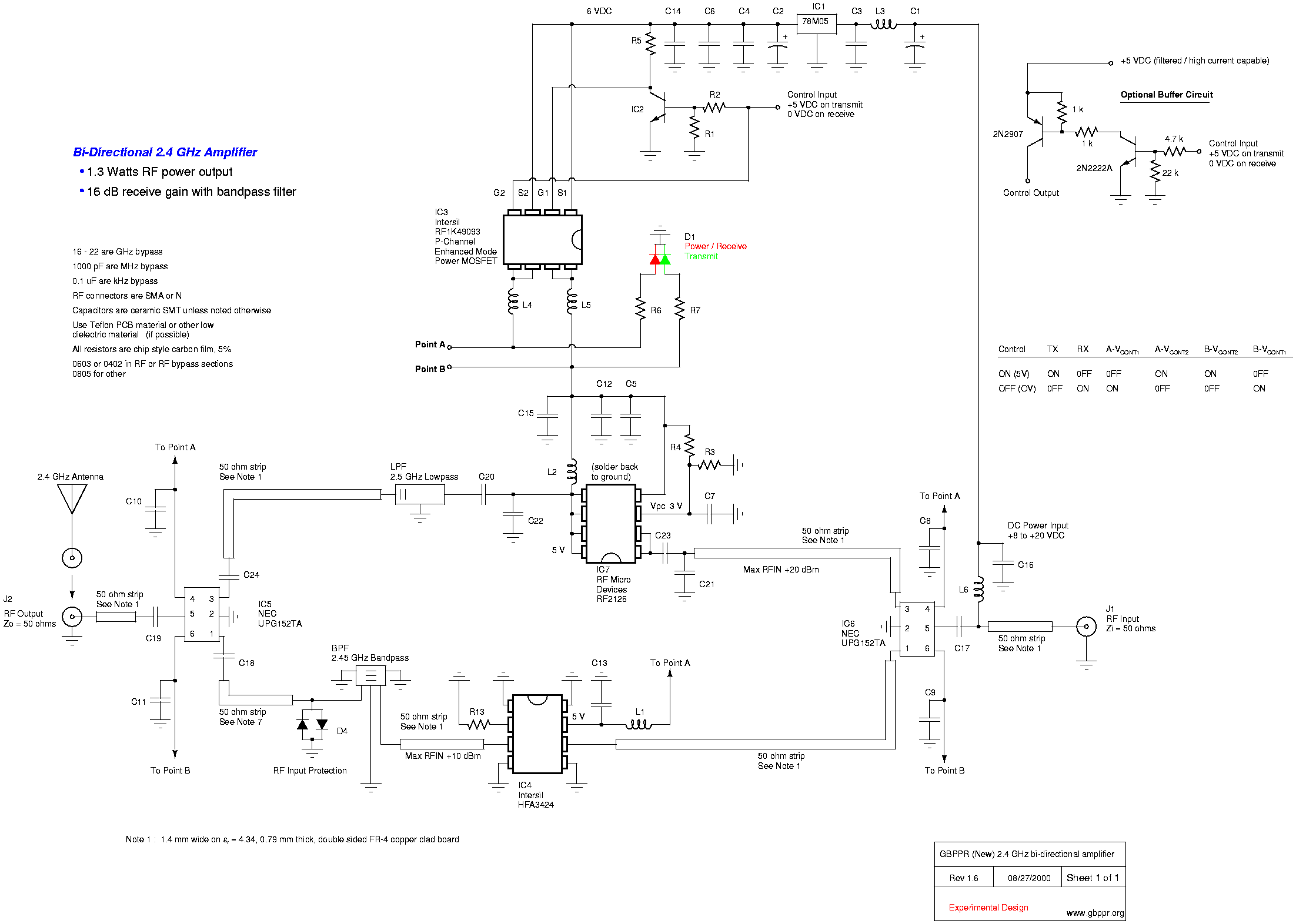This screenshot has height=924, width=1296.
Task: Click the IC7 RF2126 amplifier chip
Action: 610,524
